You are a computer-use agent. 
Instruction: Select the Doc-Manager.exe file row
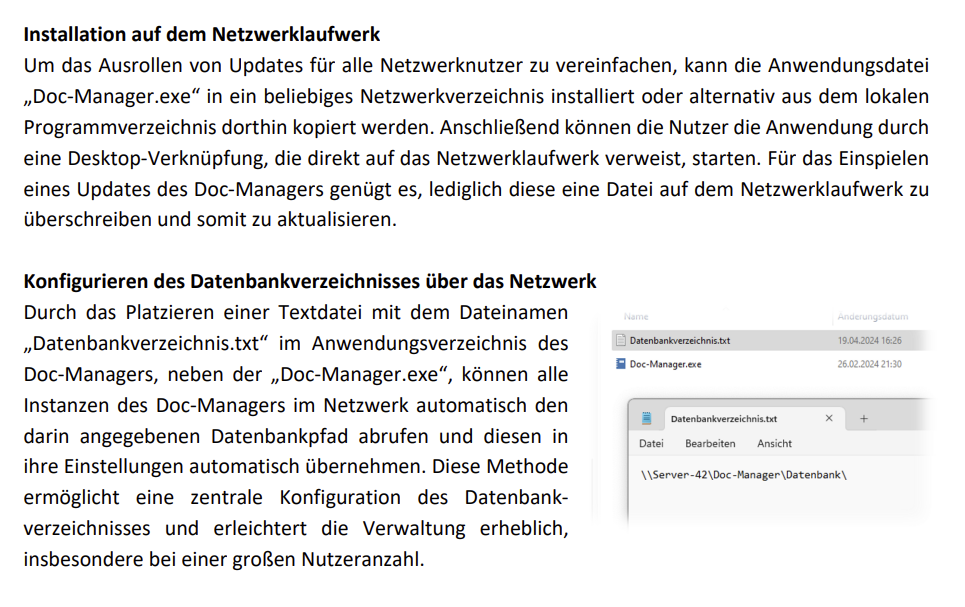pyautogui.click(x=772, y=364)
